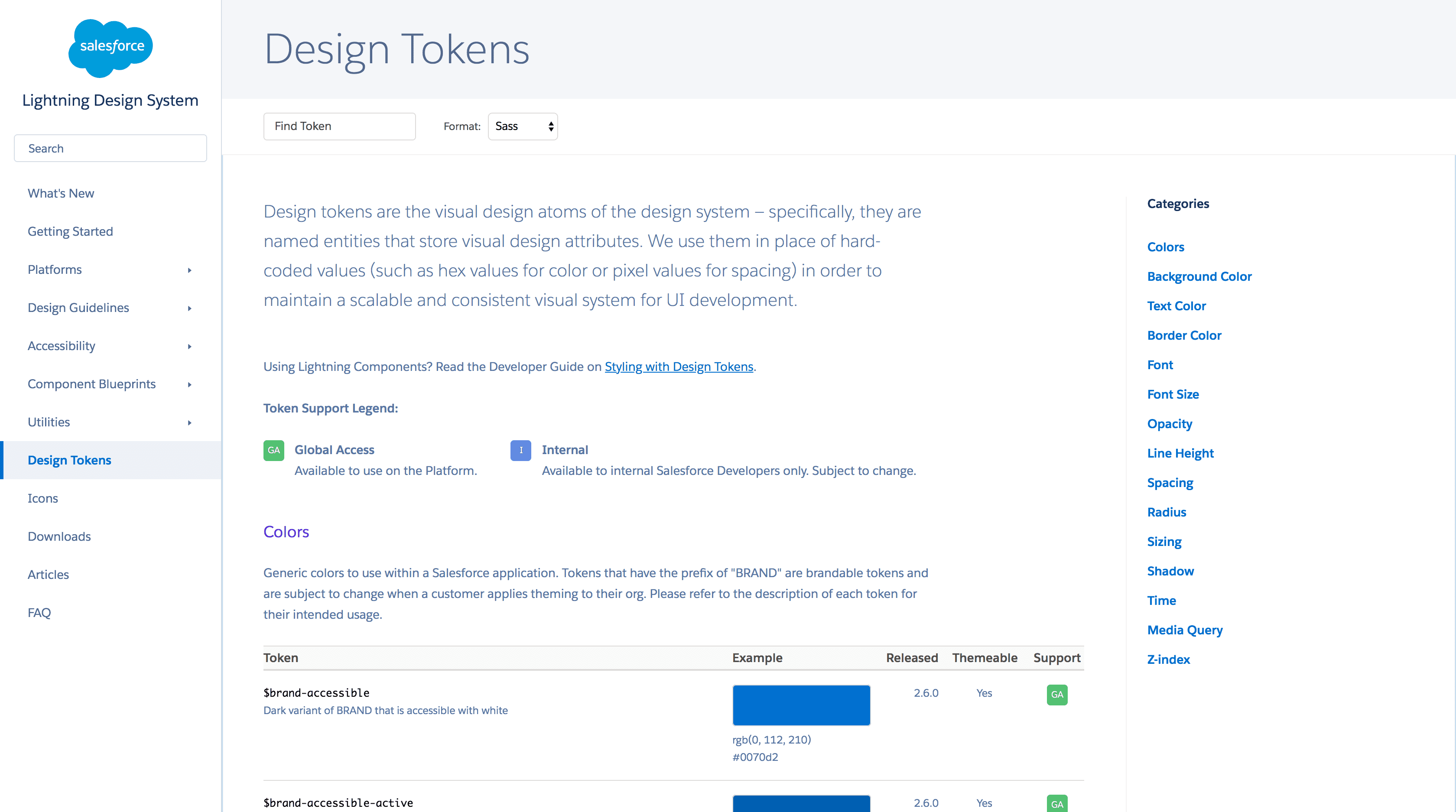The height and width of the screenshot is (812, 1456).
Task: Click the Find Token input field
Action: (339, 126)
